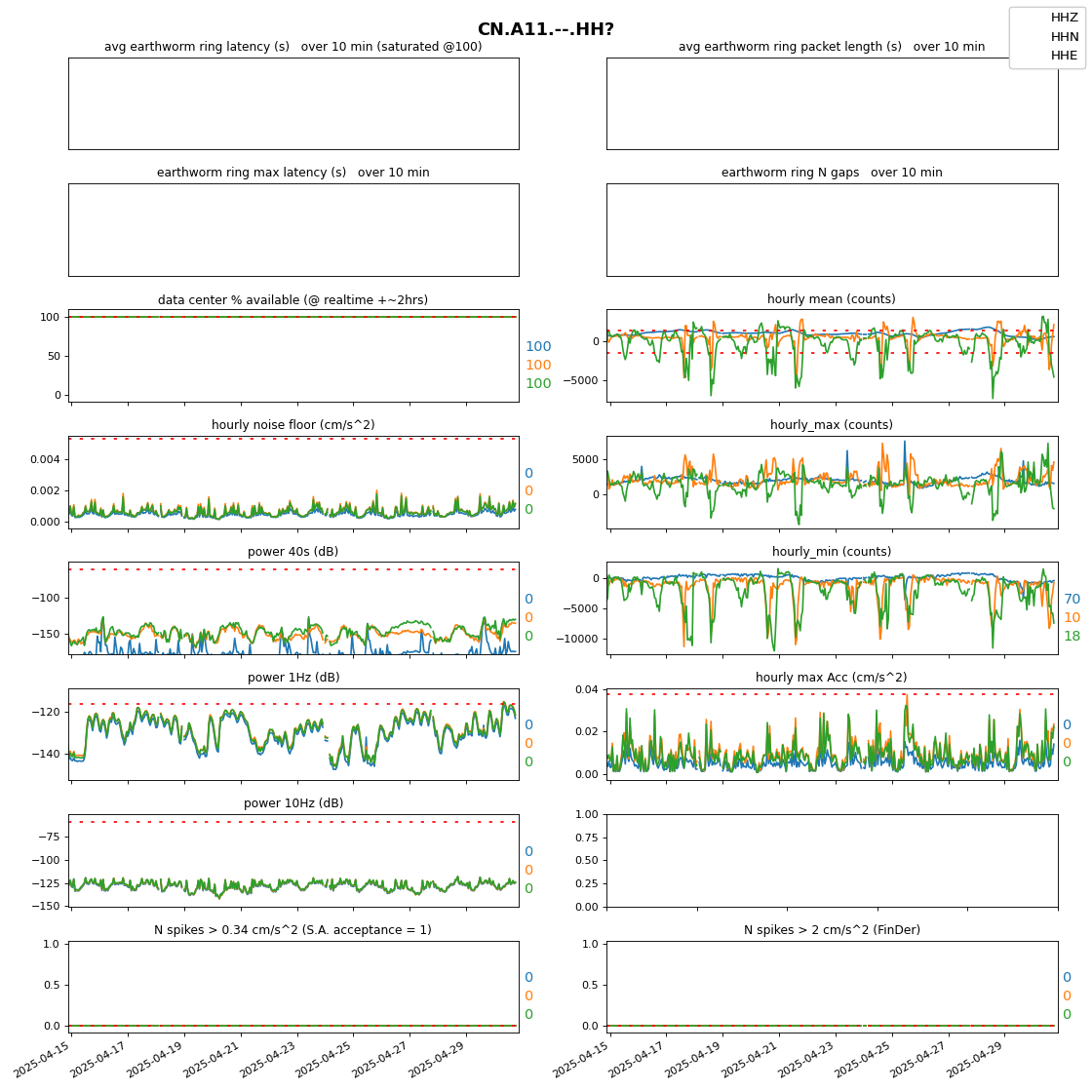Click the 2025-04-15 date under the left column

[42, 1059]
